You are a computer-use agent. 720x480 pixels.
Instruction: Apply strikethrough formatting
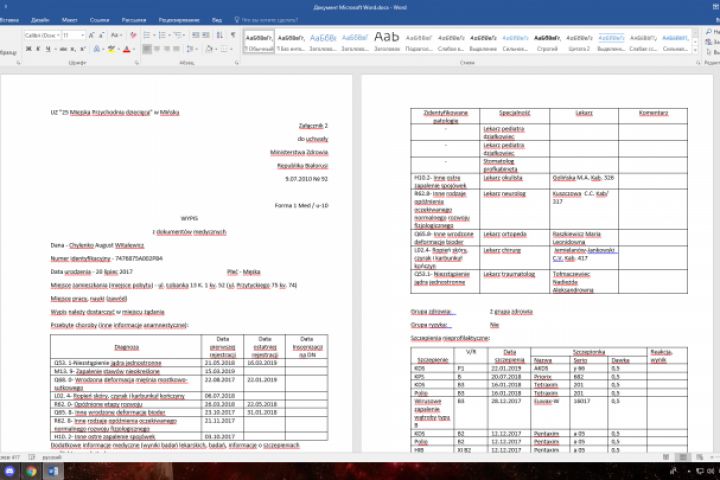(x=63, y=49)
